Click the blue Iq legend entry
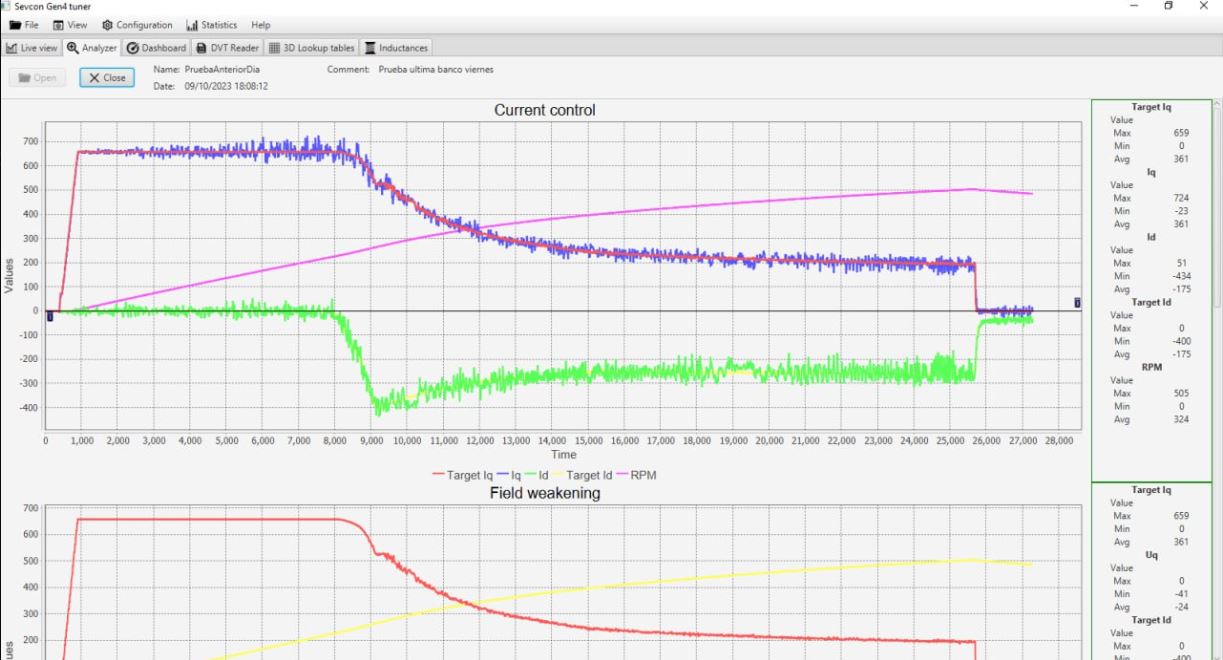Viewport: 1223px width, 660px height. point(511,474)
